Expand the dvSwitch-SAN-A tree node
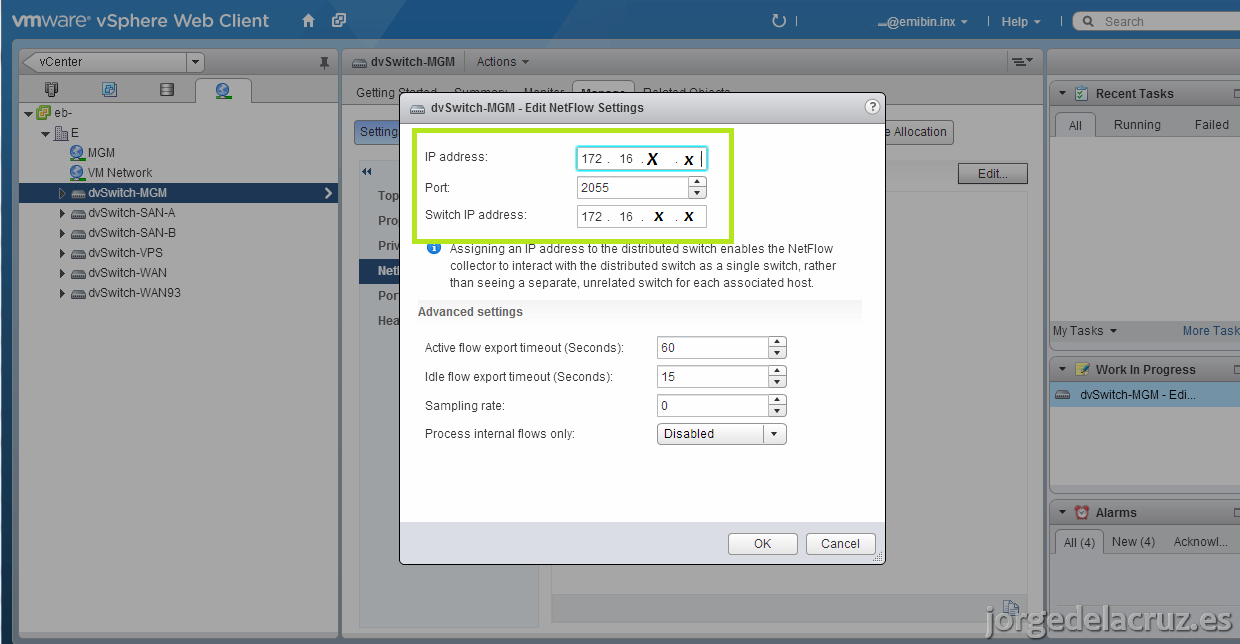Viewport: 1240px width, 644px height. pos(62,213)
